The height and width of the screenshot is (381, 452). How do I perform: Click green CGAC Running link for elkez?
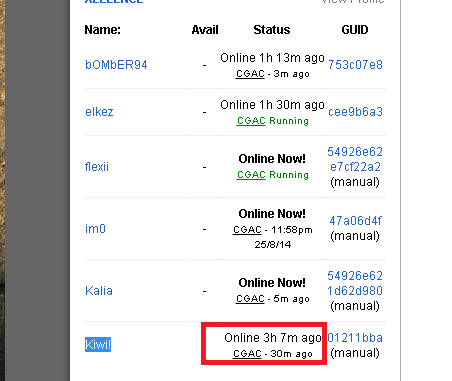tap(273, 121)
